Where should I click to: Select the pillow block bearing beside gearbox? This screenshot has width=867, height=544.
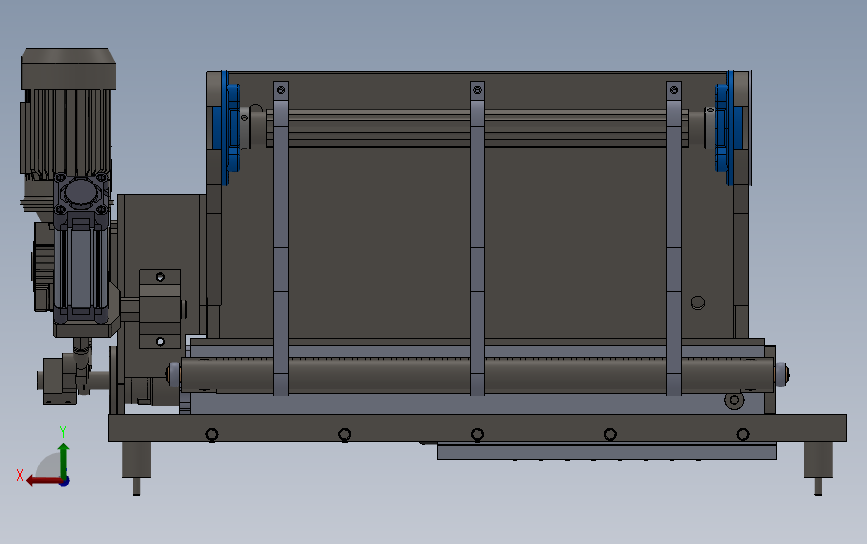[x=160, y=309]
